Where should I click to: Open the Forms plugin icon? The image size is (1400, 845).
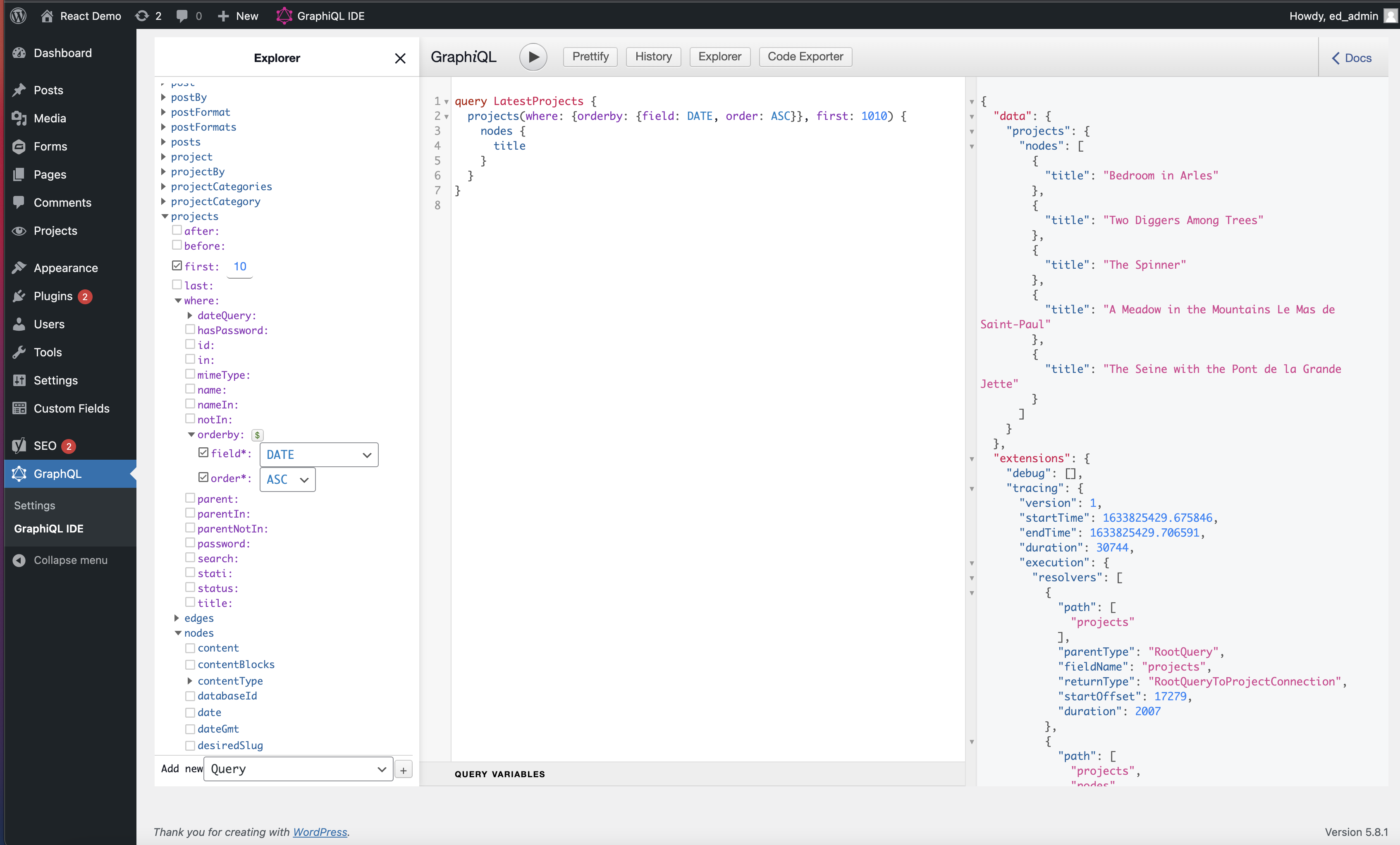[19, 146]
